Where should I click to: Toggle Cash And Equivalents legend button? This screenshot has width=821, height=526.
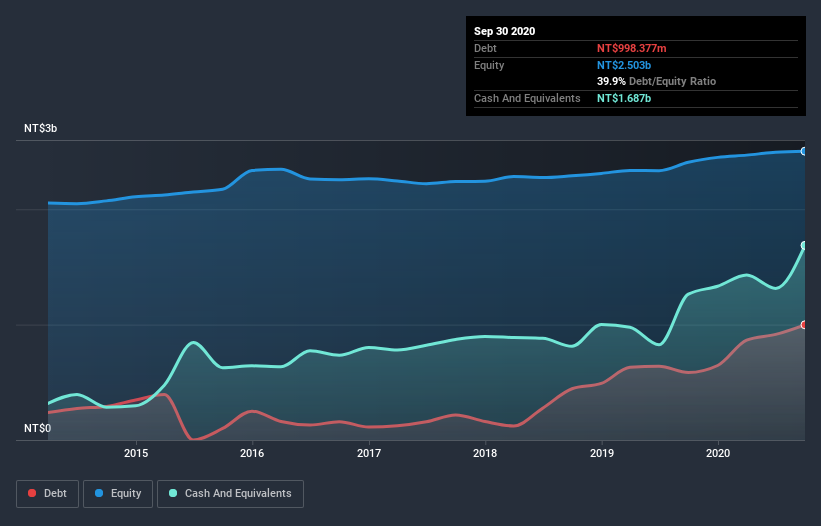(230, 494)
